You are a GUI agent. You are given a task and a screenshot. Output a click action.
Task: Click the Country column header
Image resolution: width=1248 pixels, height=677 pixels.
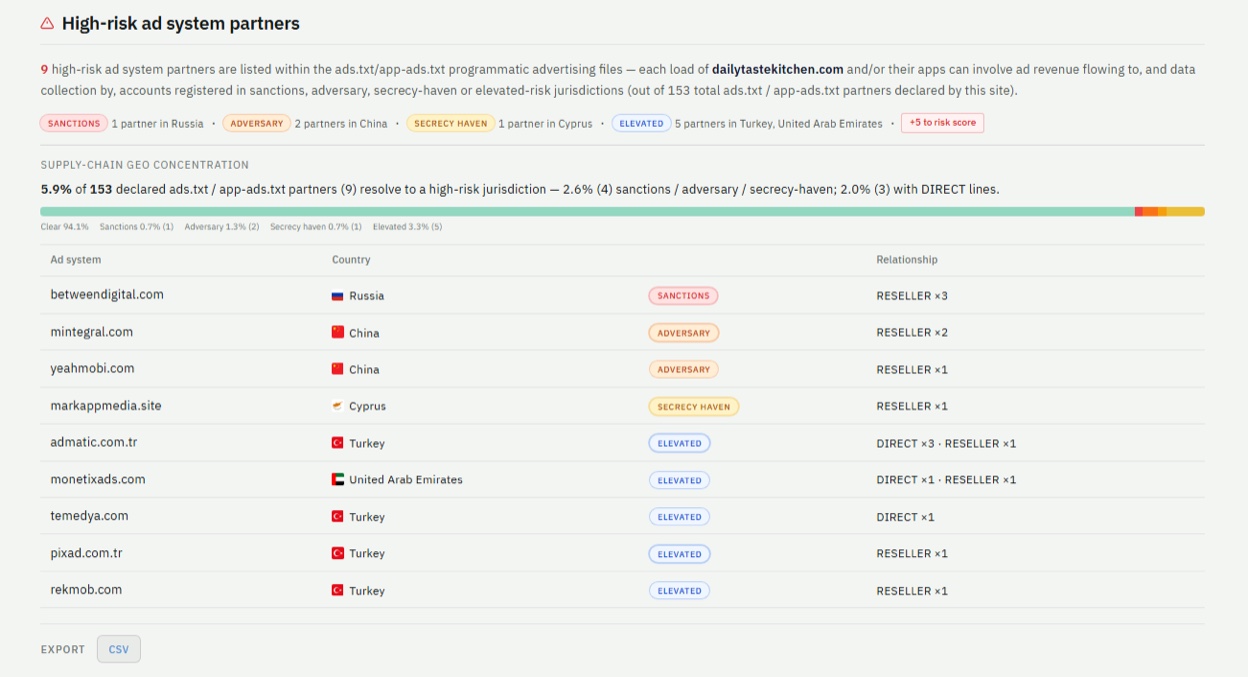coord(351,259)
